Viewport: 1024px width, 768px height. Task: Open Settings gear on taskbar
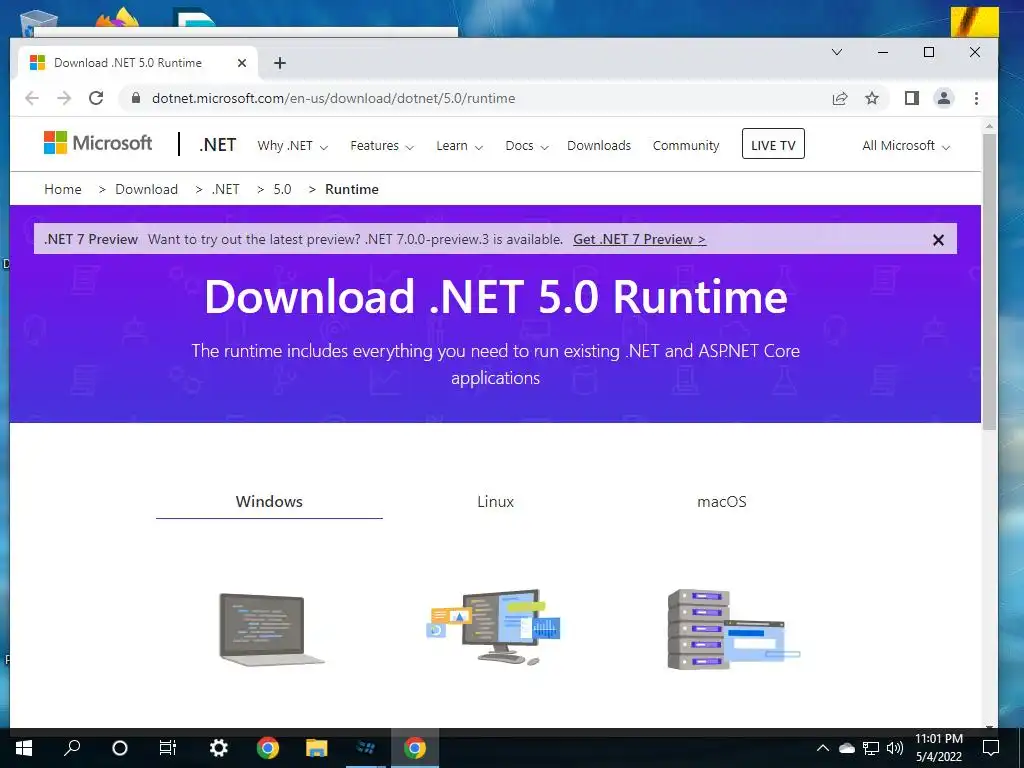[x=218, y=748]
